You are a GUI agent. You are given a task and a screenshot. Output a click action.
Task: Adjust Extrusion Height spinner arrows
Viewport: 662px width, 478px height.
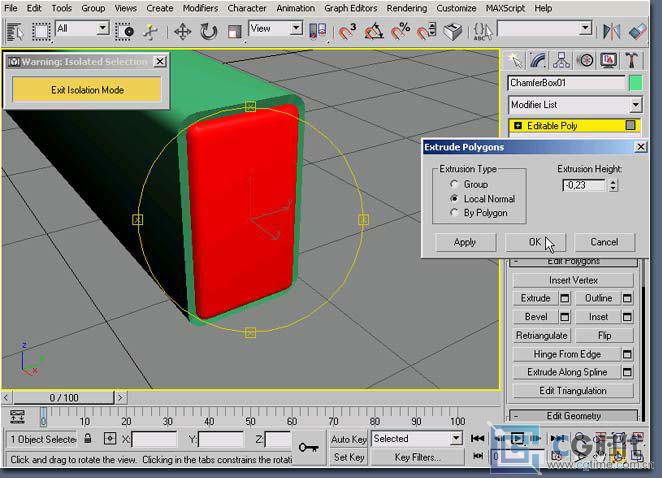tap(613, 185)
